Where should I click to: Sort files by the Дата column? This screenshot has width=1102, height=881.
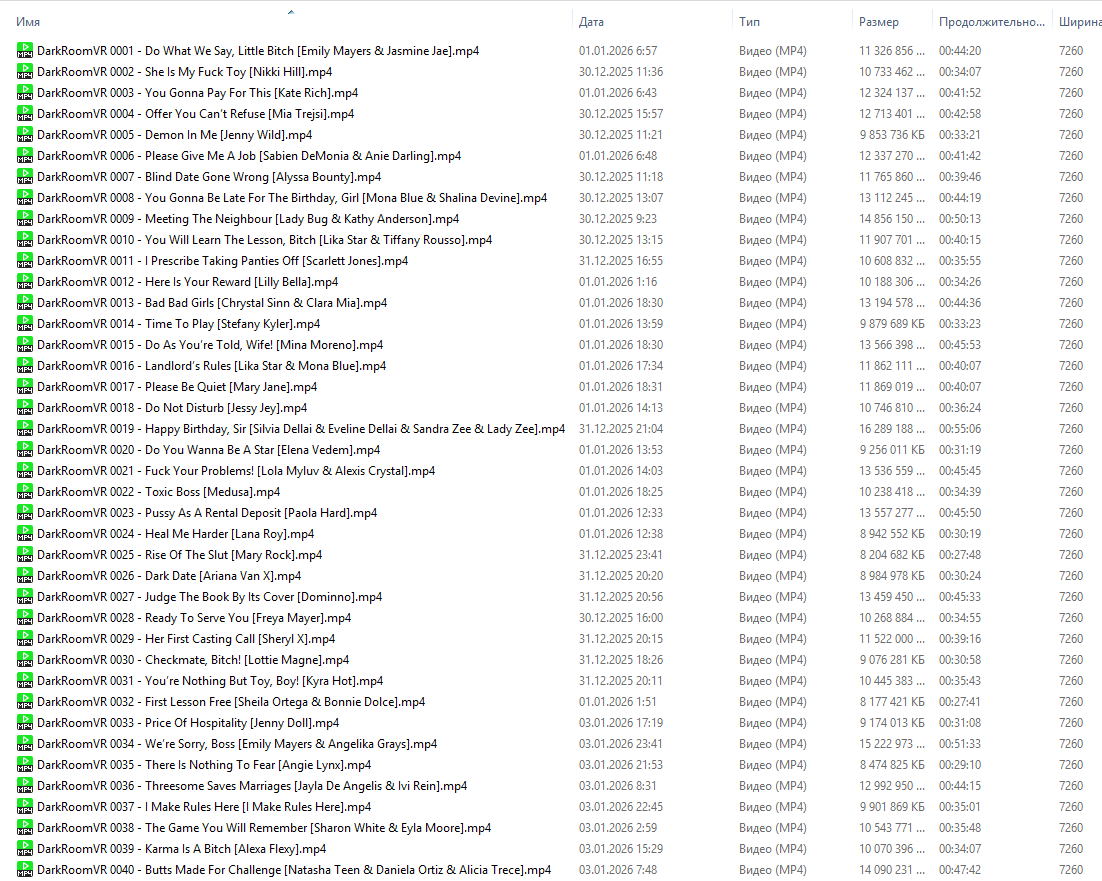[x=591, y=22]
